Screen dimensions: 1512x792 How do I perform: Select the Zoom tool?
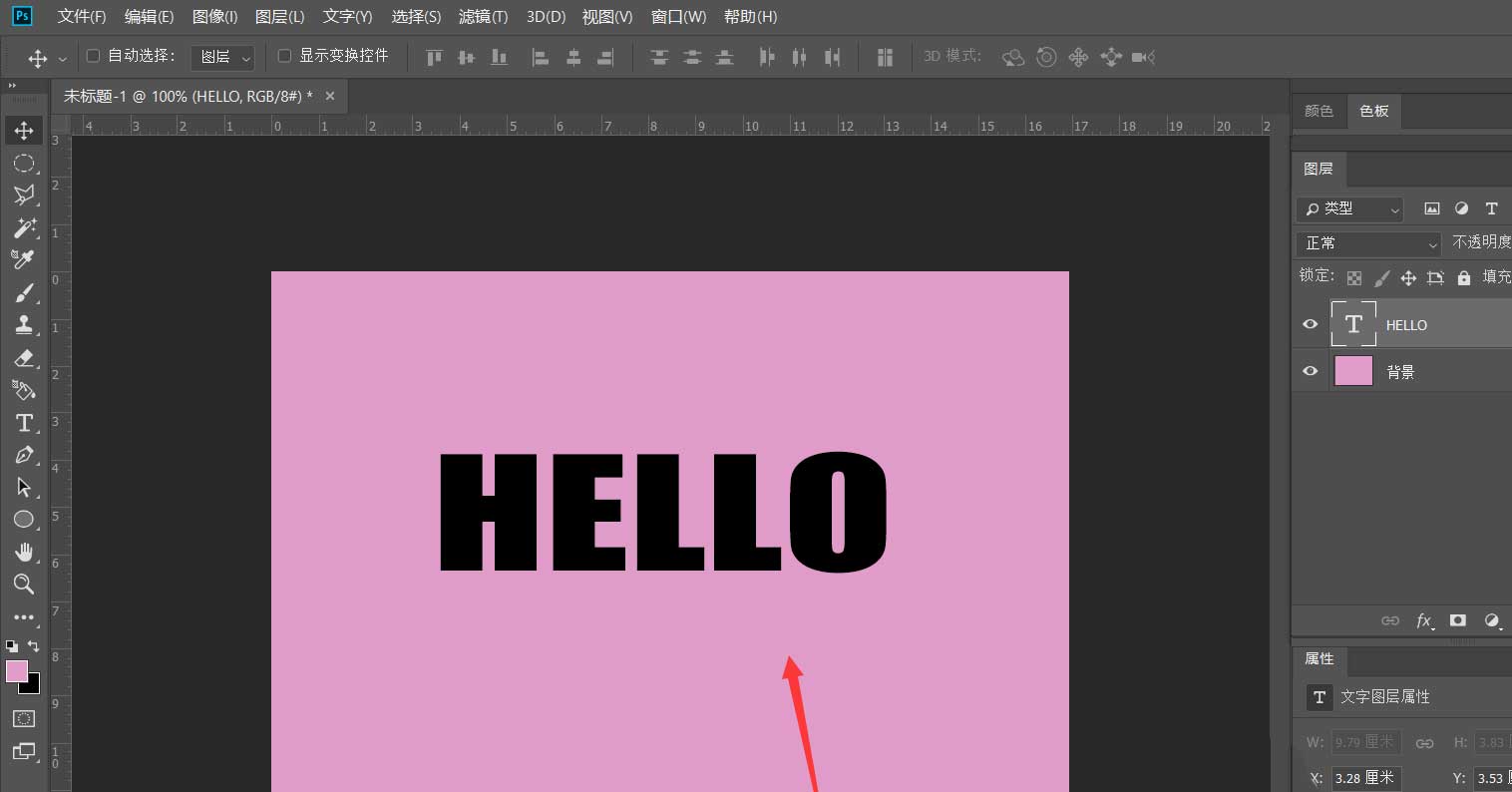24,585
